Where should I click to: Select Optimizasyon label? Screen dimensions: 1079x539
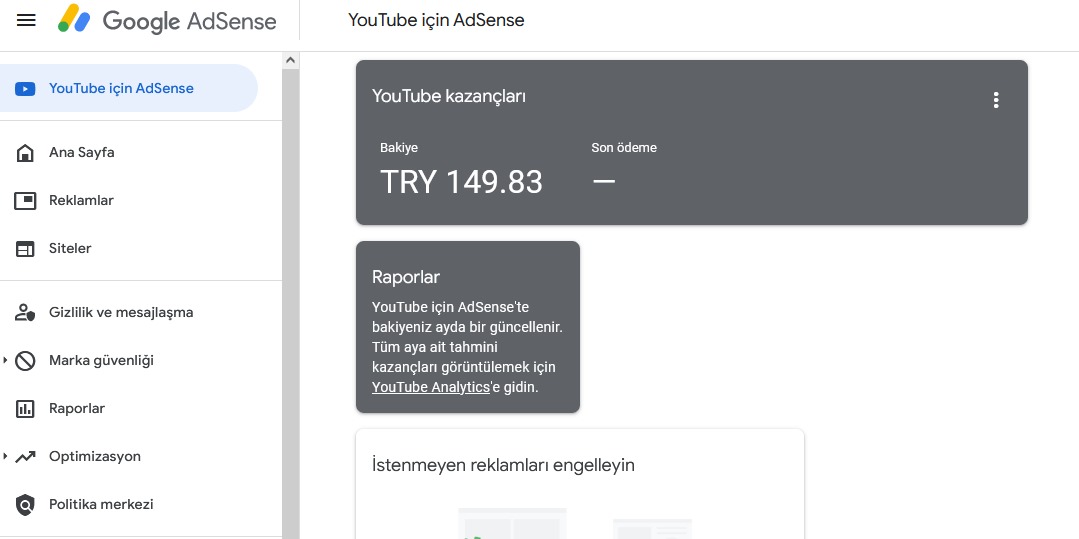coord(95,456)
